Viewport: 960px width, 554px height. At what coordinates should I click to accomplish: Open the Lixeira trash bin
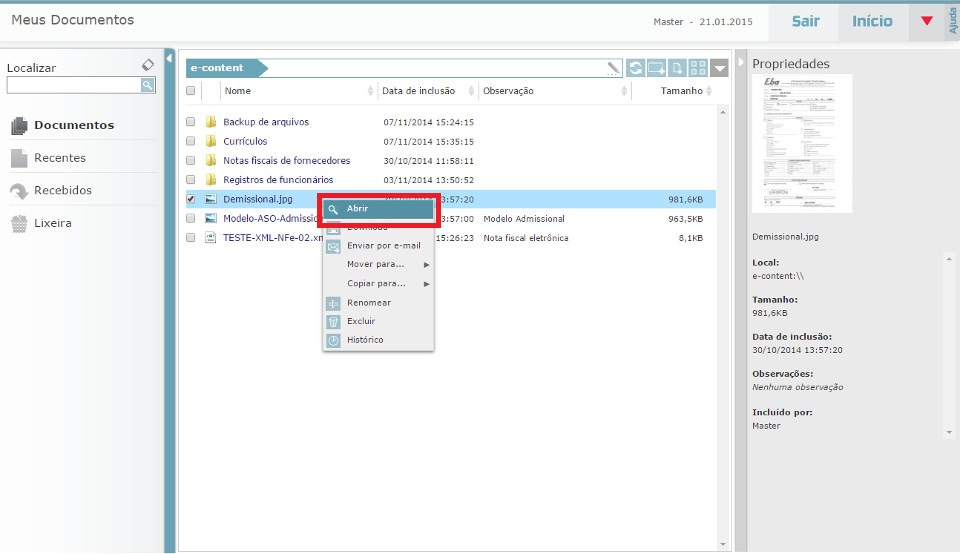(x=52, y=223)
